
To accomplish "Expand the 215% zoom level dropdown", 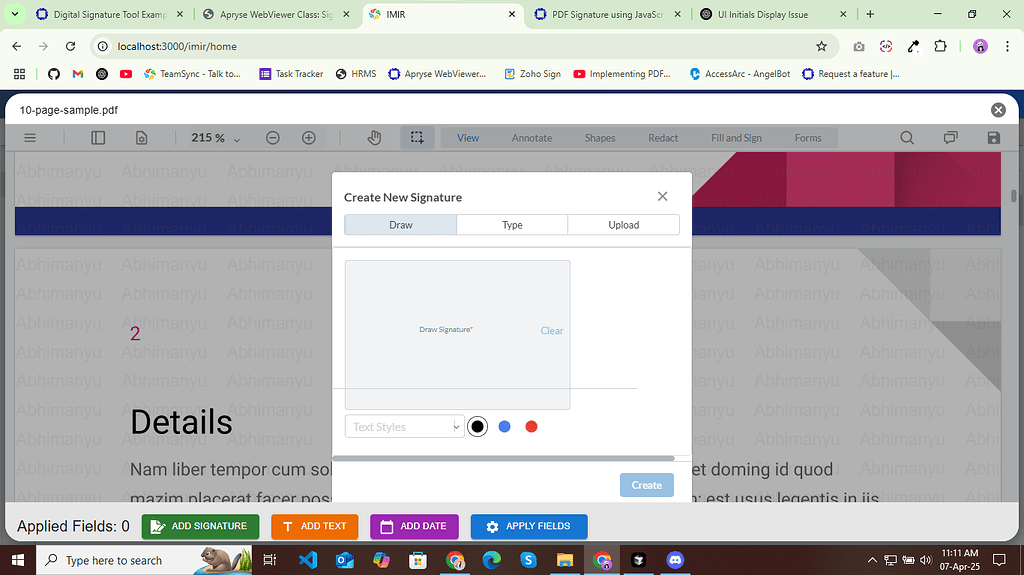I will [215, 138].
